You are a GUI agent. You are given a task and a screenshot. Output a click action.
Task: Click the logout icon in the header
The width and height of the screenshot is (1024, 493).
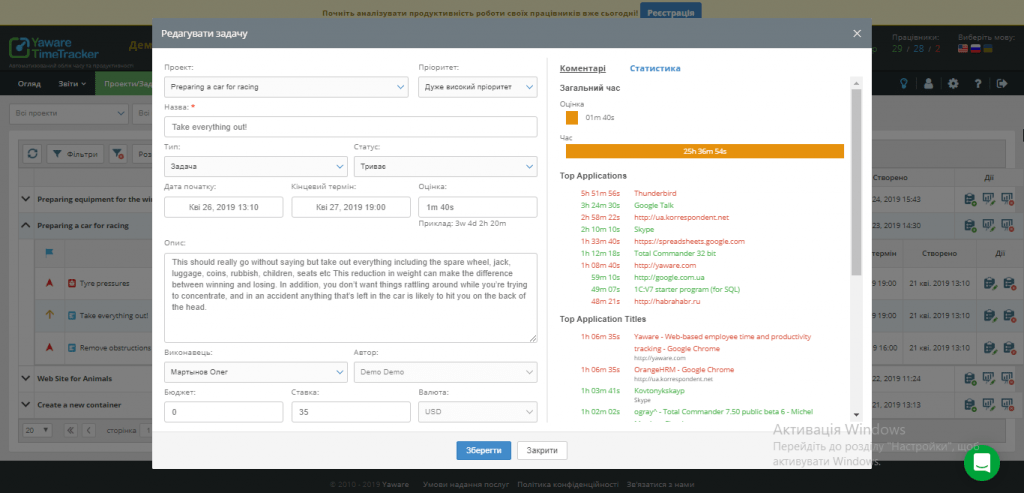pyautogui.click(x=1001, y=84)
